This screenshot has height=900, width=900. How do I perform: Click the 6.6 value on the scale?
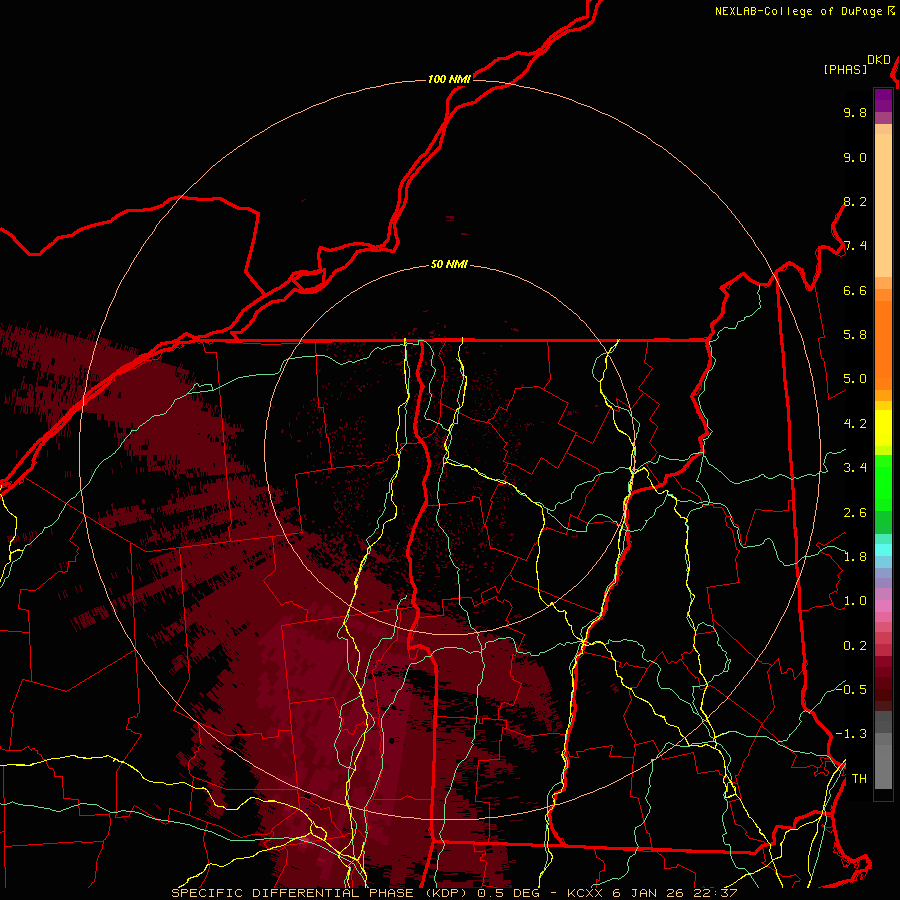pyautogui.click(x=855, y=290)
